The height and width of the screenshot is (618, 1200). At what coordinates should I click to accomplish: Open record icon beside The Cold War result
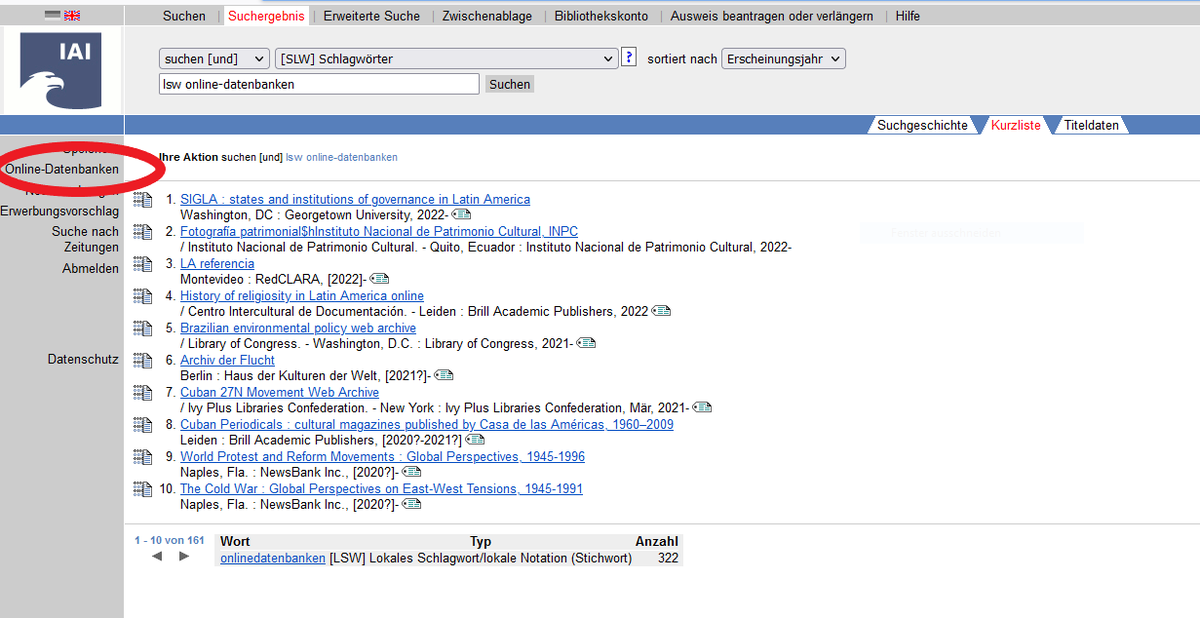point(142,489)
